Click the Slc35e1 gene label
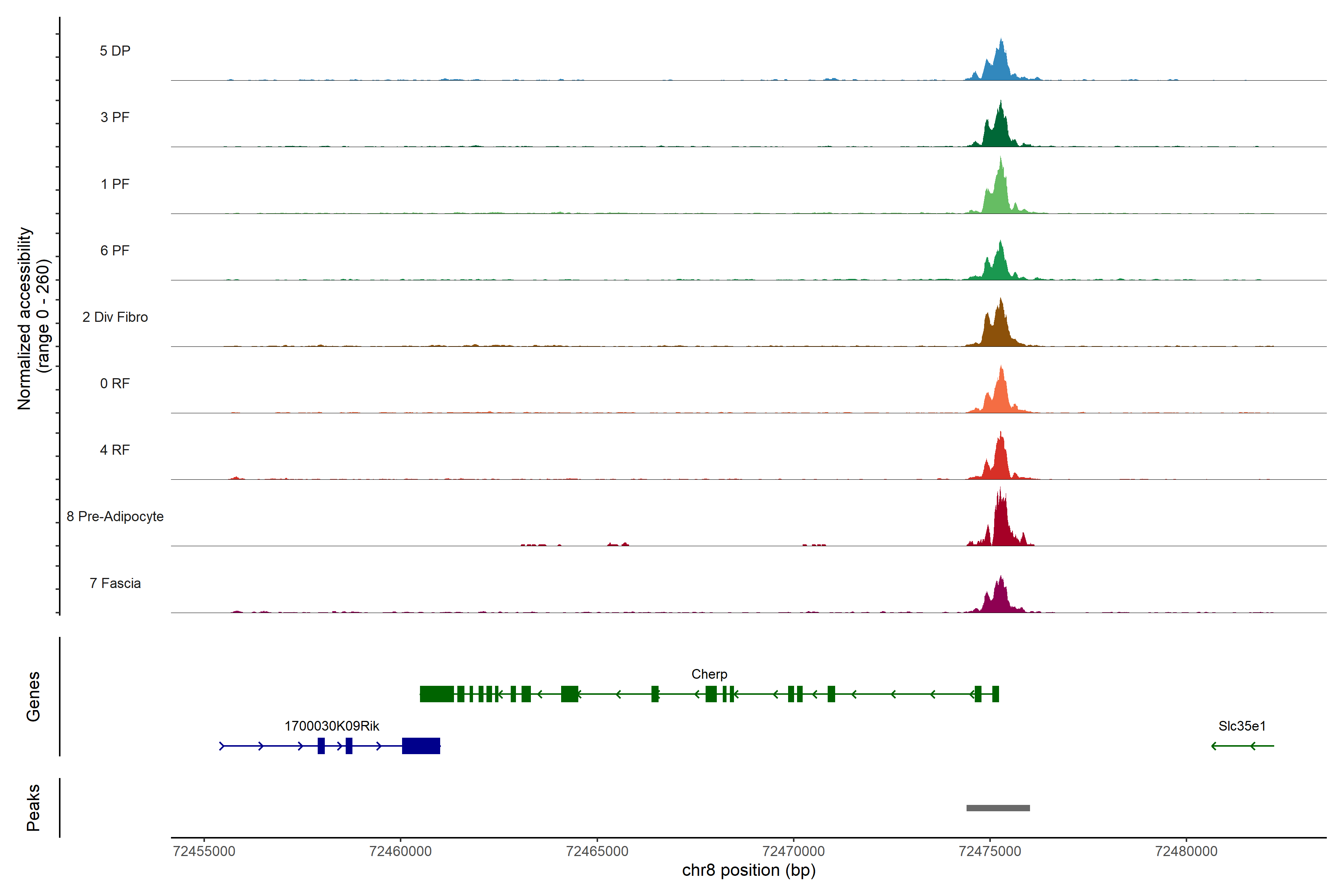 tap(1242, 726)
